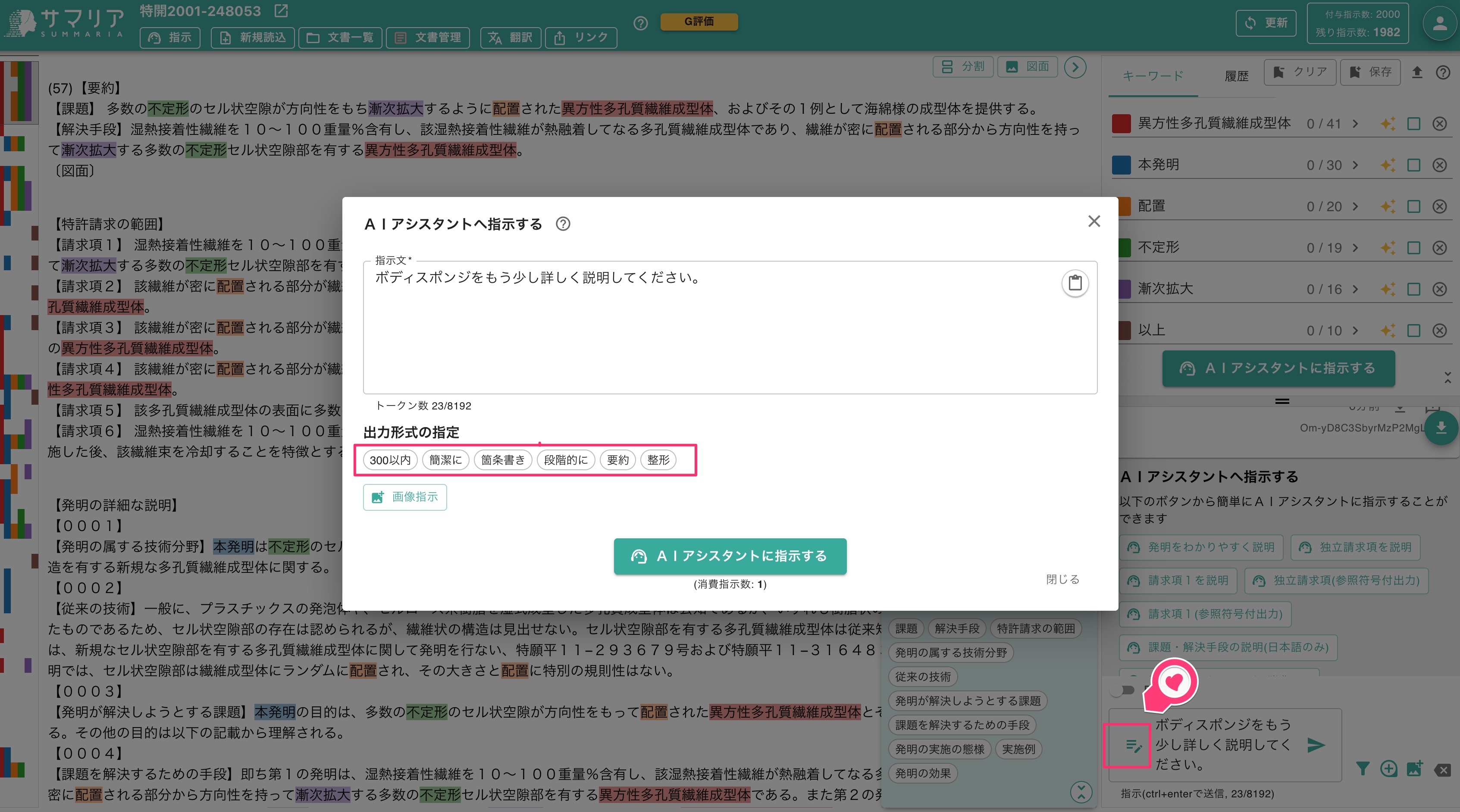Click the upload icon in keyword panel
Screen dimensions: 1460x812
tap(1417, 72)
